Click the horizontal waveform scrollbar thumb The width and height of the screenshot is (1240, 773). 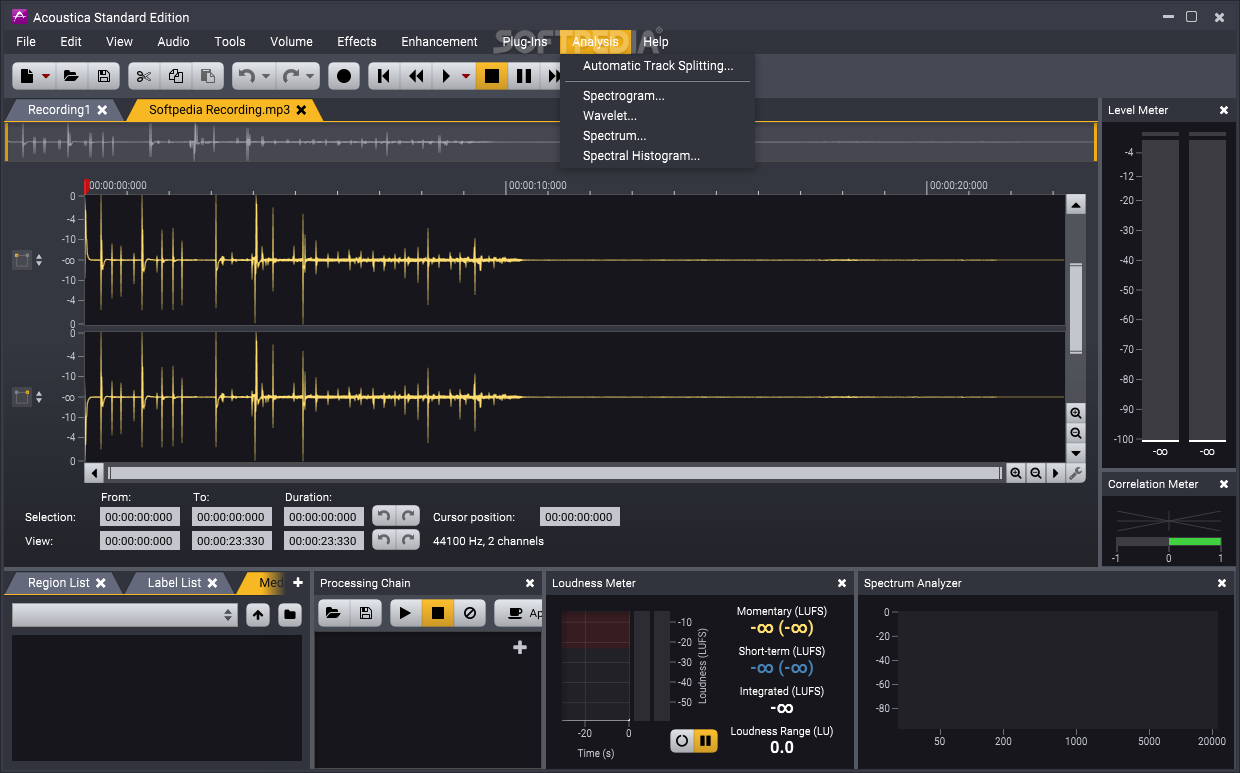point(554,473)
